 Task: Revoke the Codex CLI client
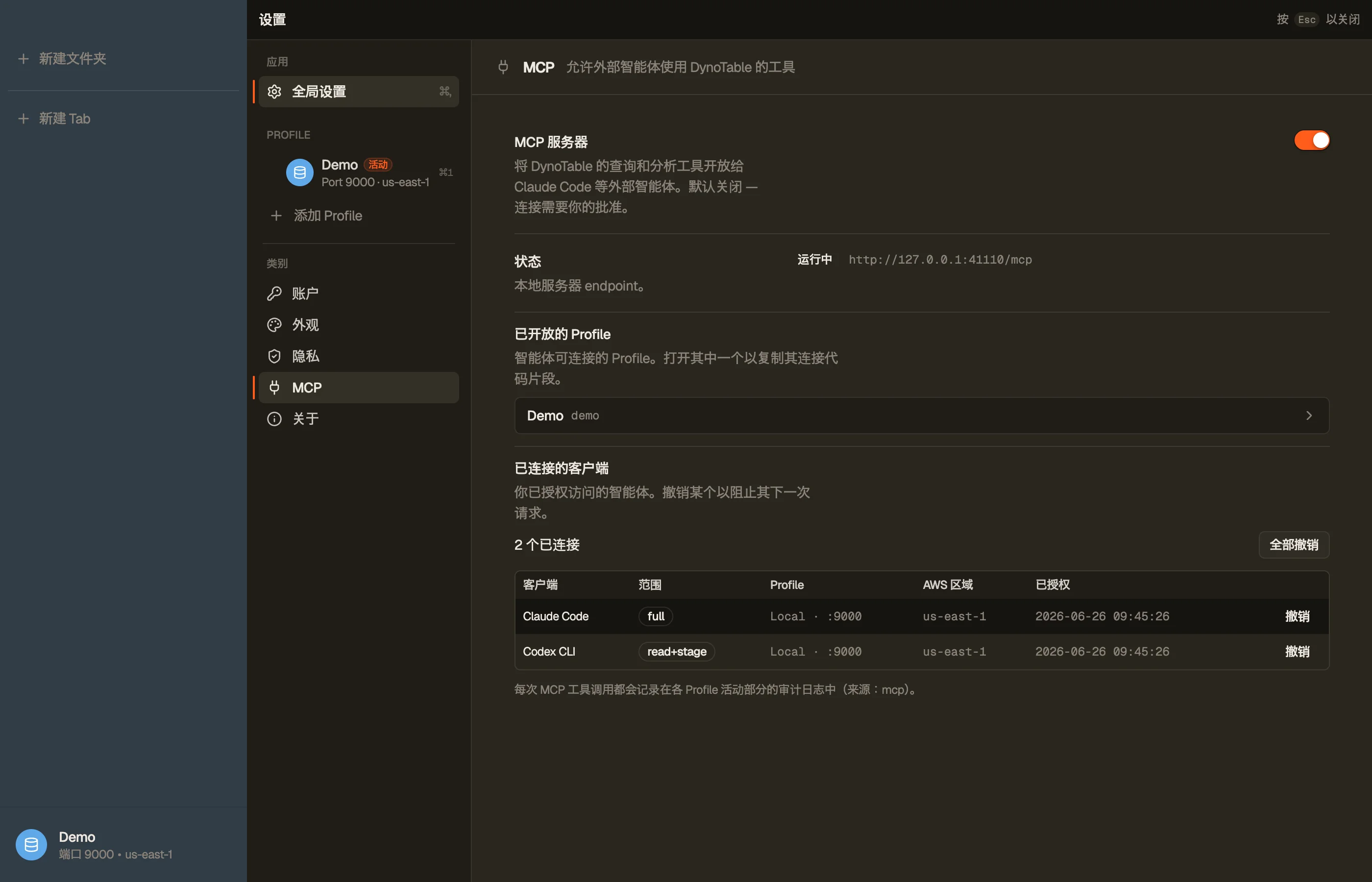(1297, 651)
